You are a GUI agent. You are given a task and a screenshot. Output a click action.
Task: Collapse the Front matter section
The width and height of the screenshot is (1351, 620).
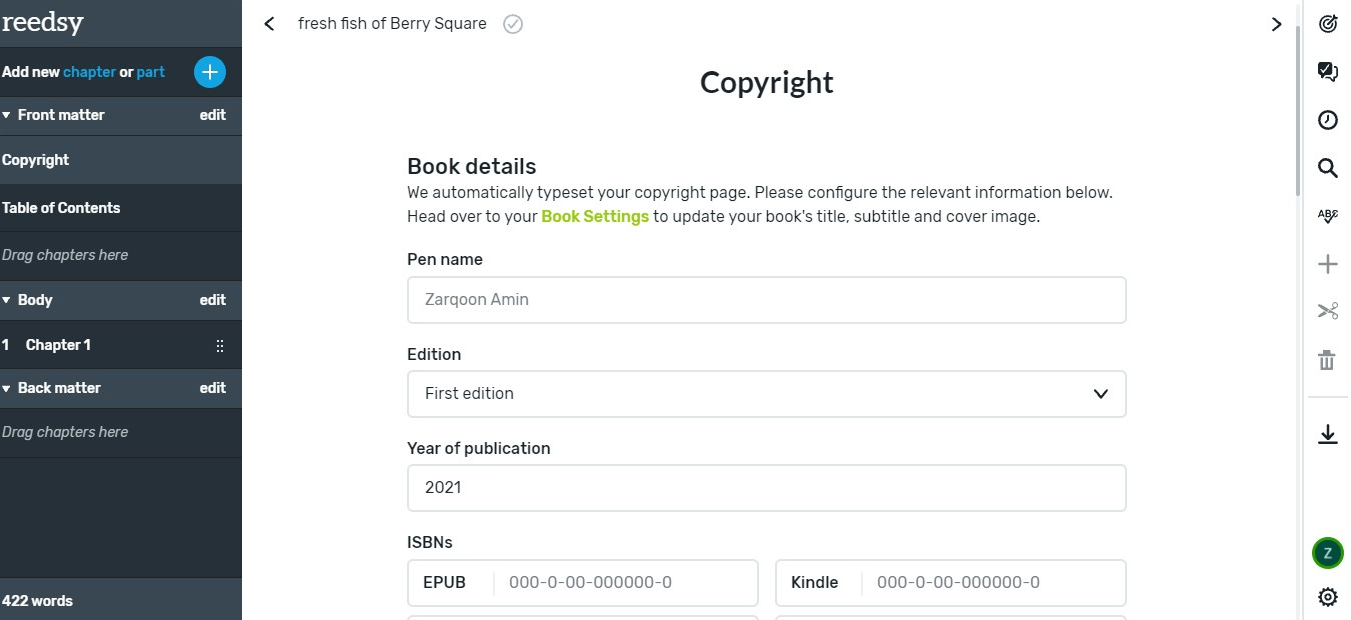(x=7, y=116)
